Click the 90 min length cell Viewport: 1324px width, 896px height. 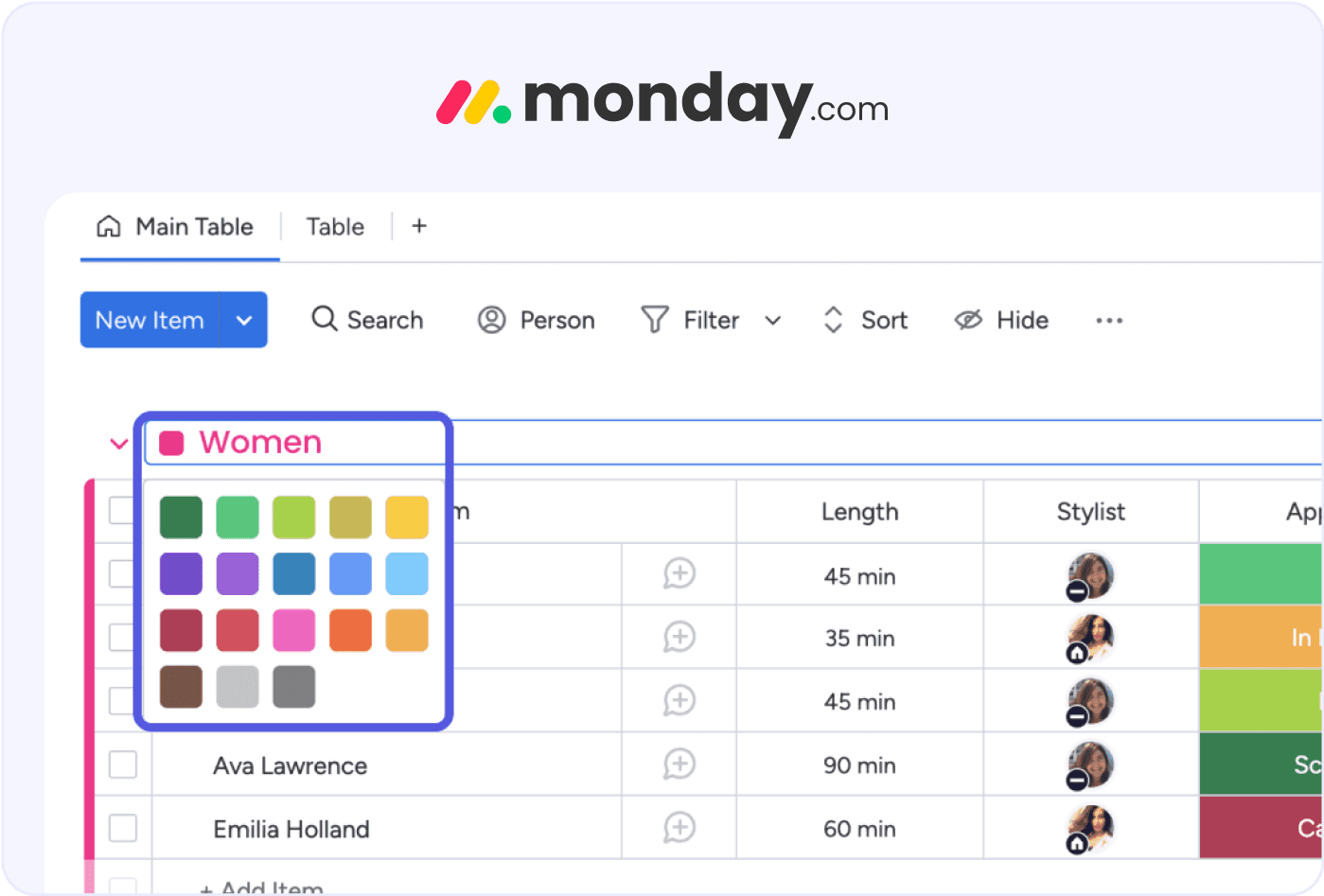[859, 765]
